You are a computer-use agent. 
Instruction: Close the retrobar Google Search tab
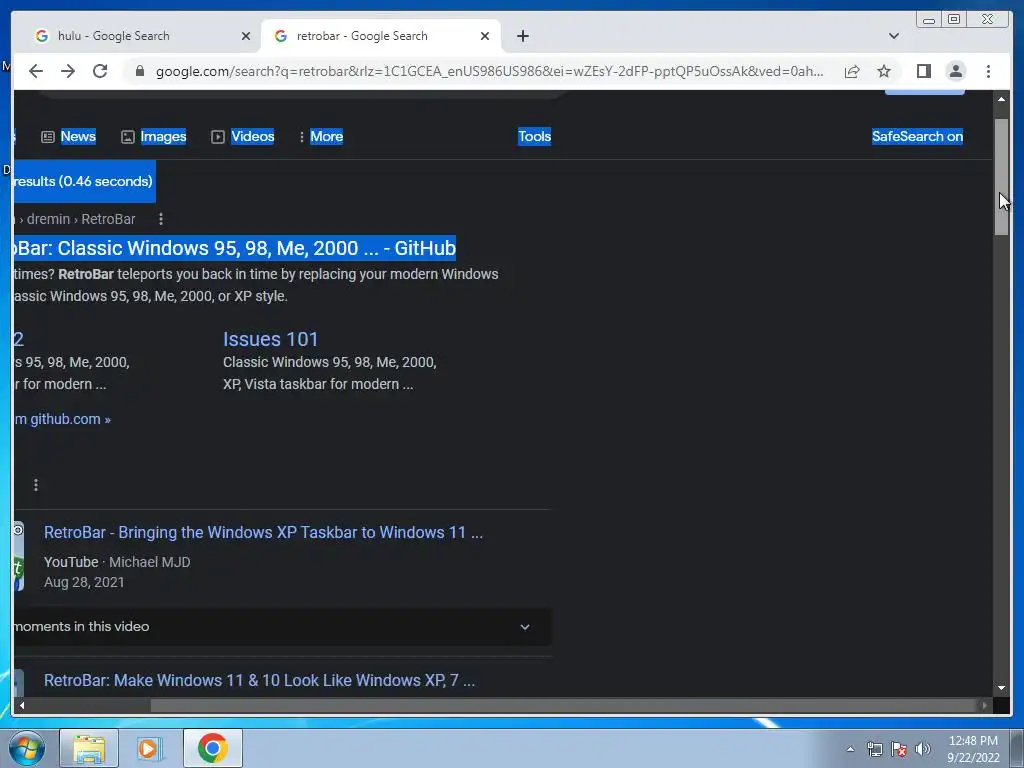tap(485, 36)
